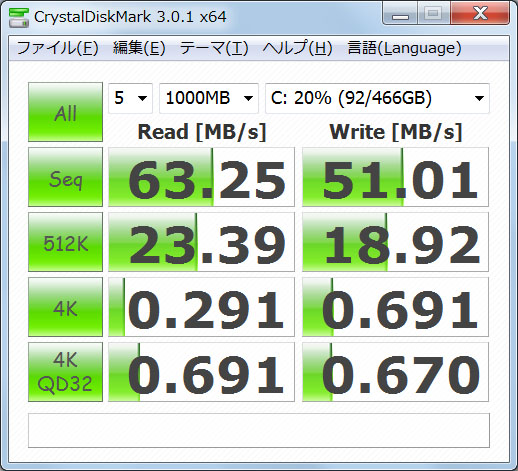Click the empty comment field at bottom
Screen dimensions: 518x471
259,431
